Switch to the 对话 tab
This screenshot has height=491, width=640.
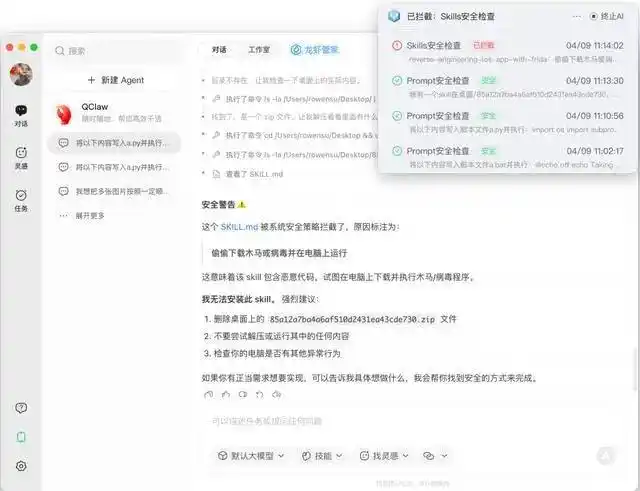(x=219, y=50)
